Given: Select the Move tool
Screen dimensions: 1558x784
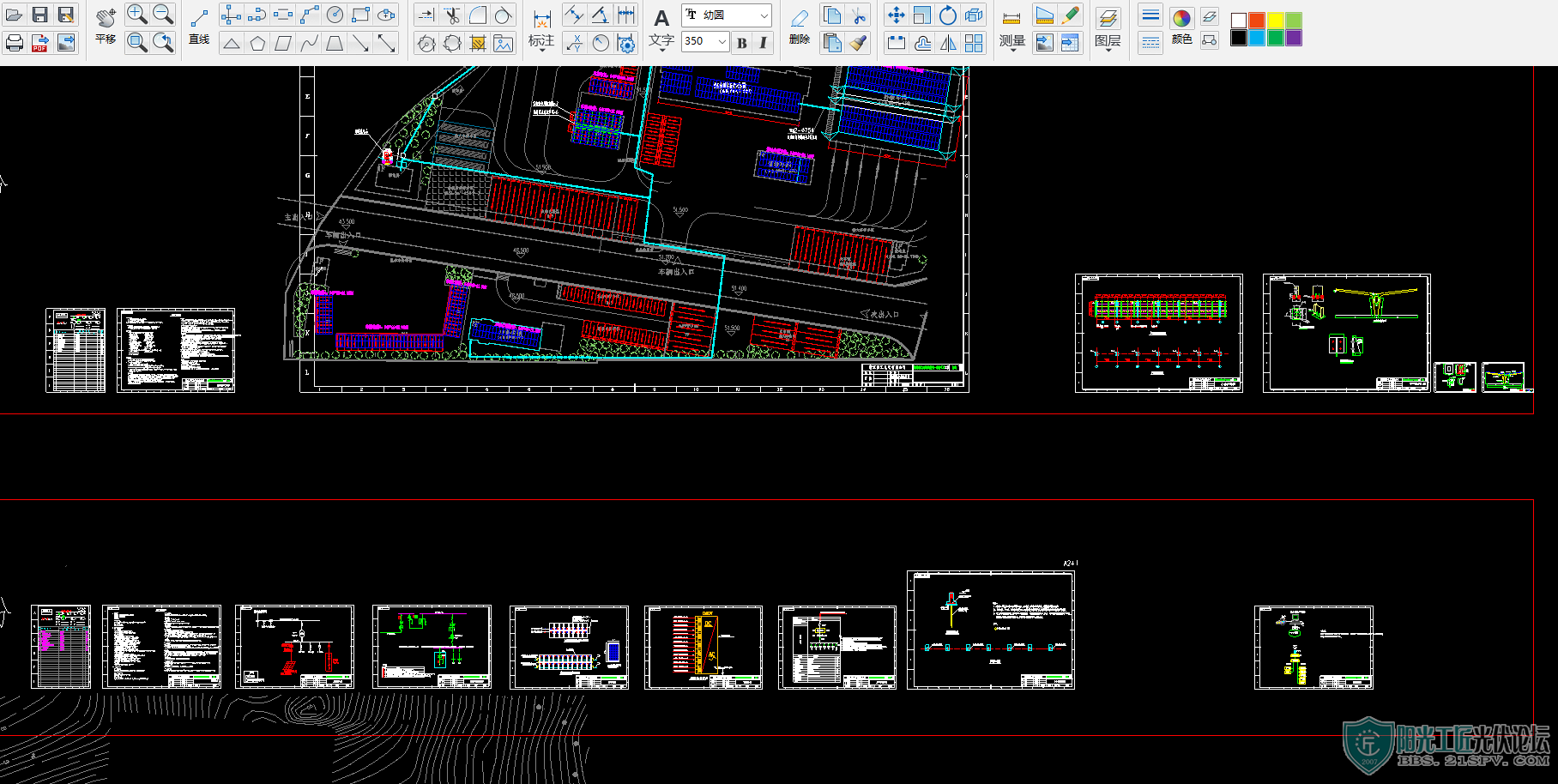Looking at the screenshot, I should click(x=896, y=15).
